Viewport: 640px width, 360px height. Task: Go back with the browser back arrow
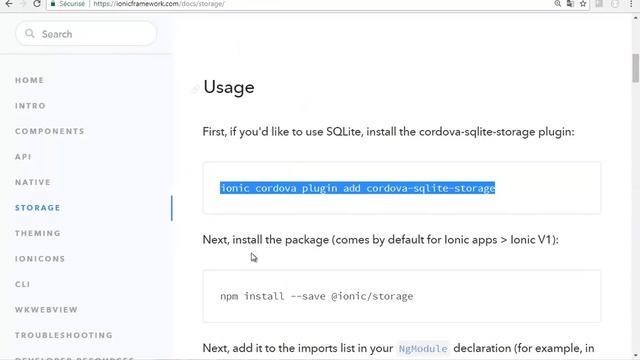pyautogui.click(x=9, y=4)
